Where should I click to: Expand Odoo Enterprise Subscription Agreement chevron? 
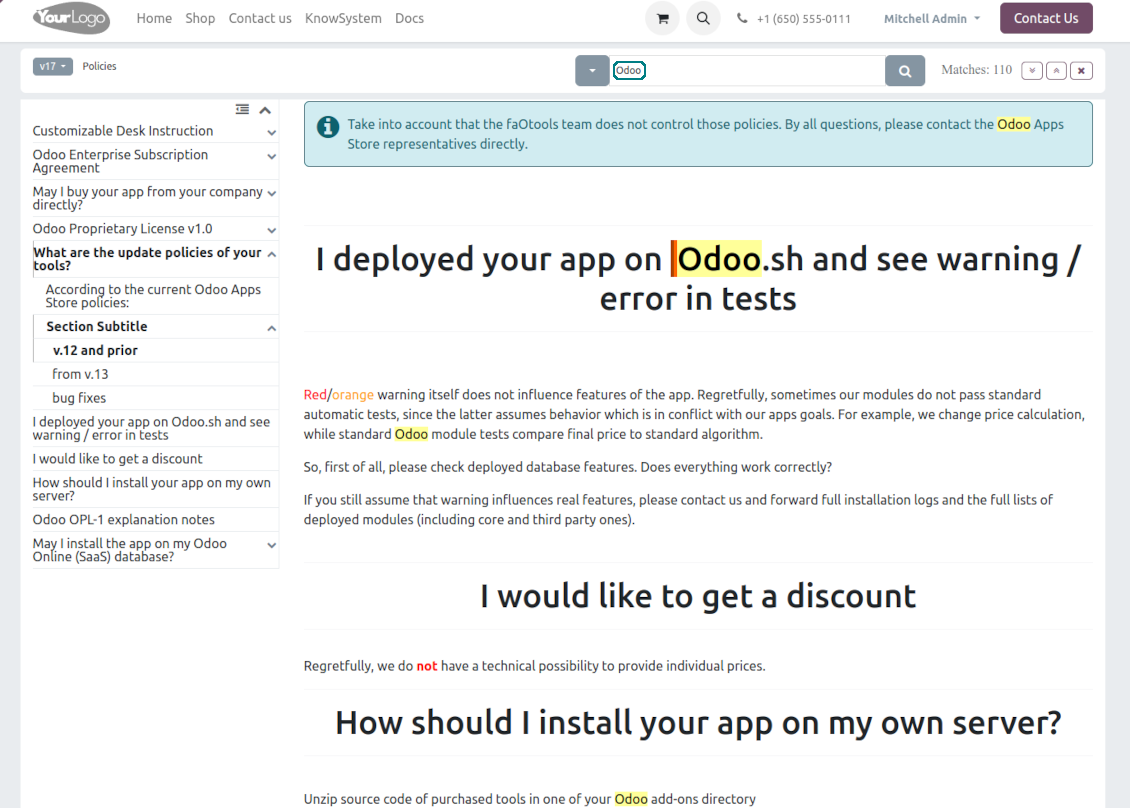[x=272, y=156]
